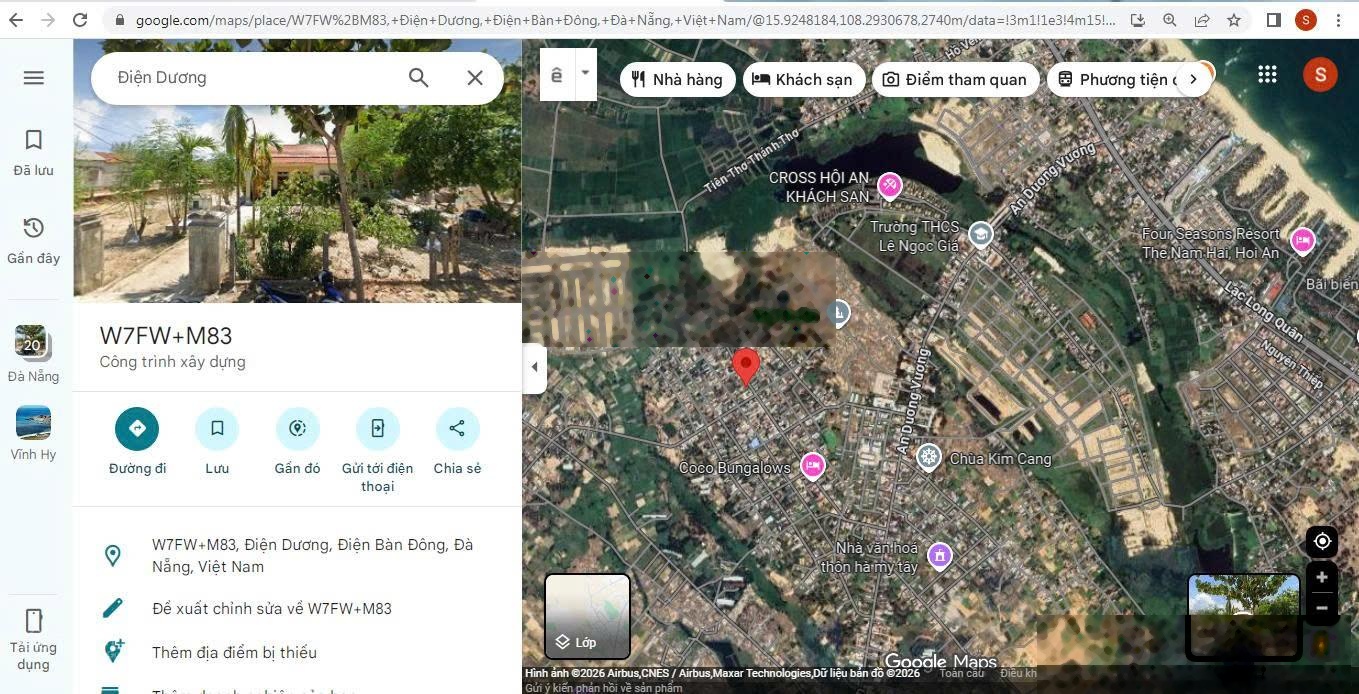Open the Đà Nẵng recent place
This screenshot has width=1359, height=694.
click(x=33, y=354)
